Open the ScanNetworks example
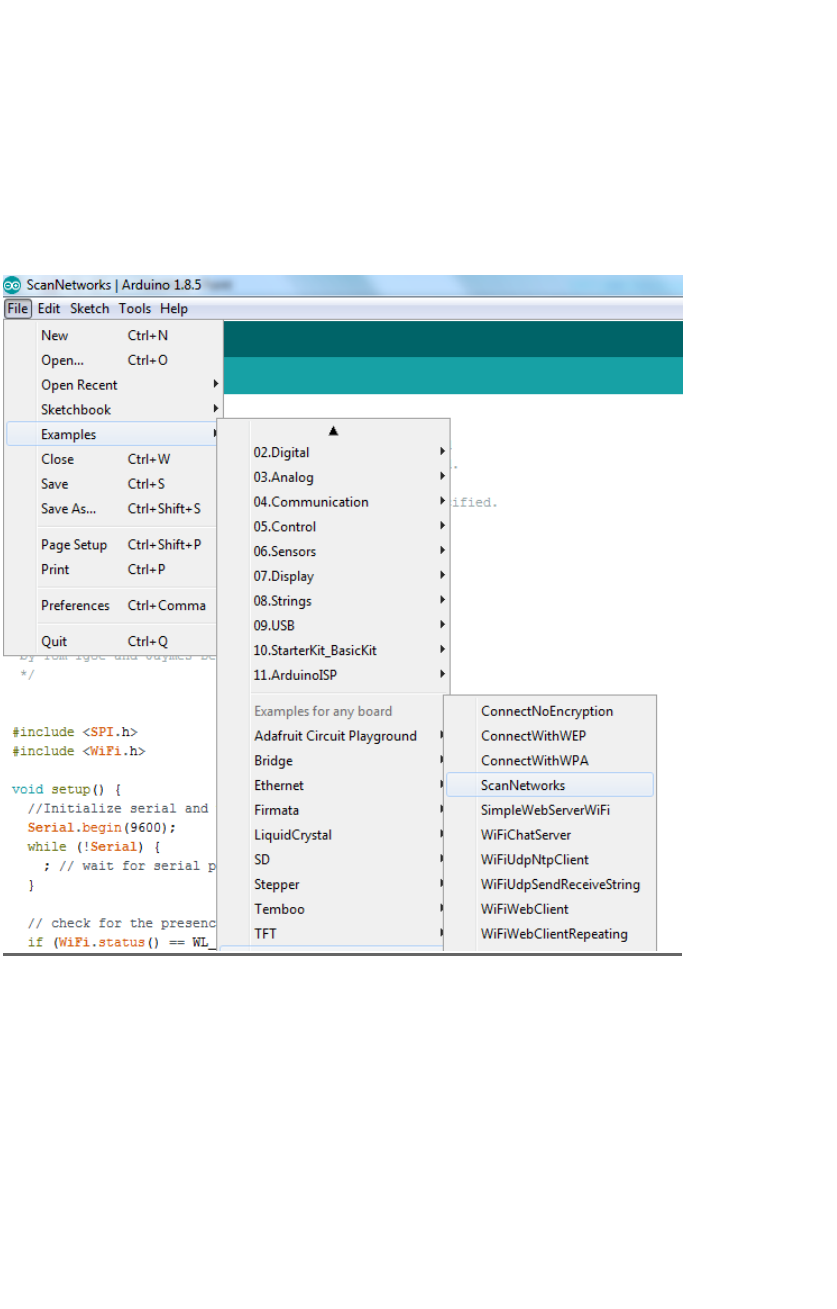Image resolution: width=837 pixels, height=1309 pixels. coord(550,786)
